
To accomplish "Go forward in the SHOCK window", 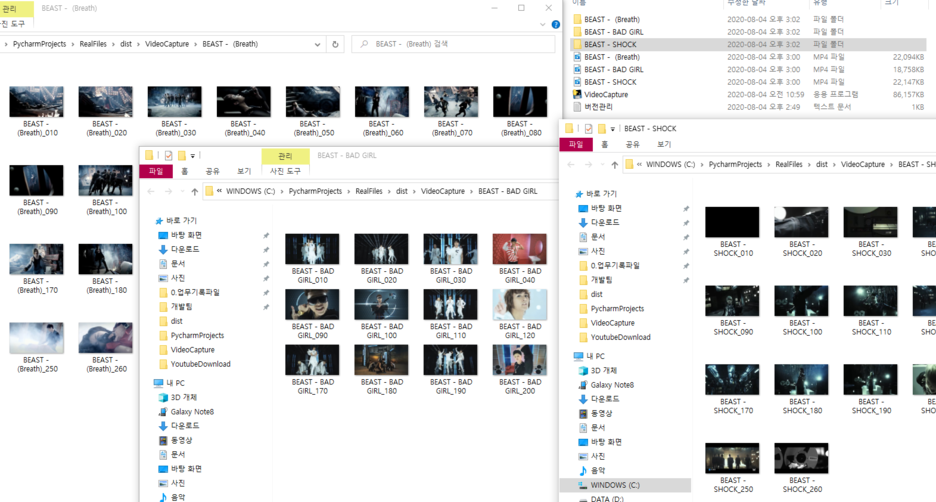I will click(589, 165).
